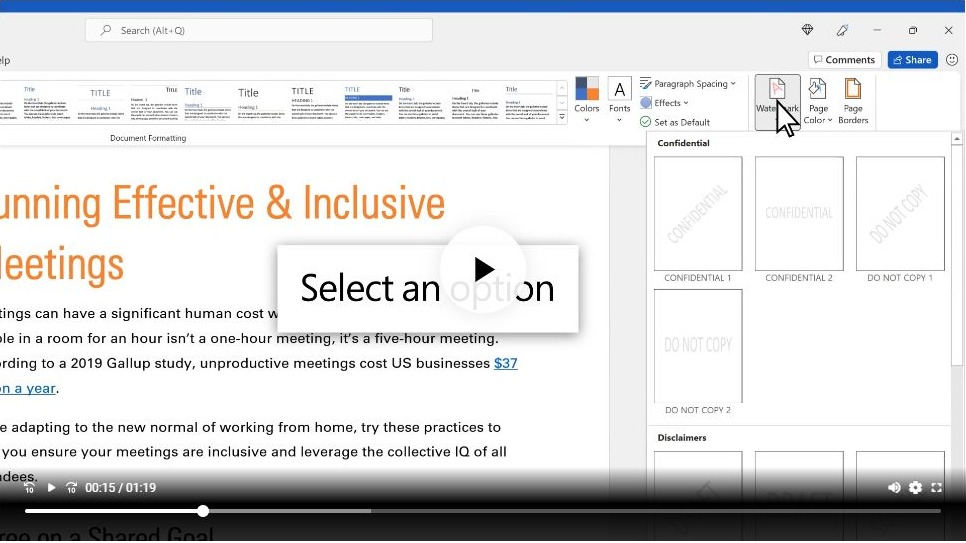Click style gallery up arrow
This screenshot has width=966, height=543.
(562, 88)
